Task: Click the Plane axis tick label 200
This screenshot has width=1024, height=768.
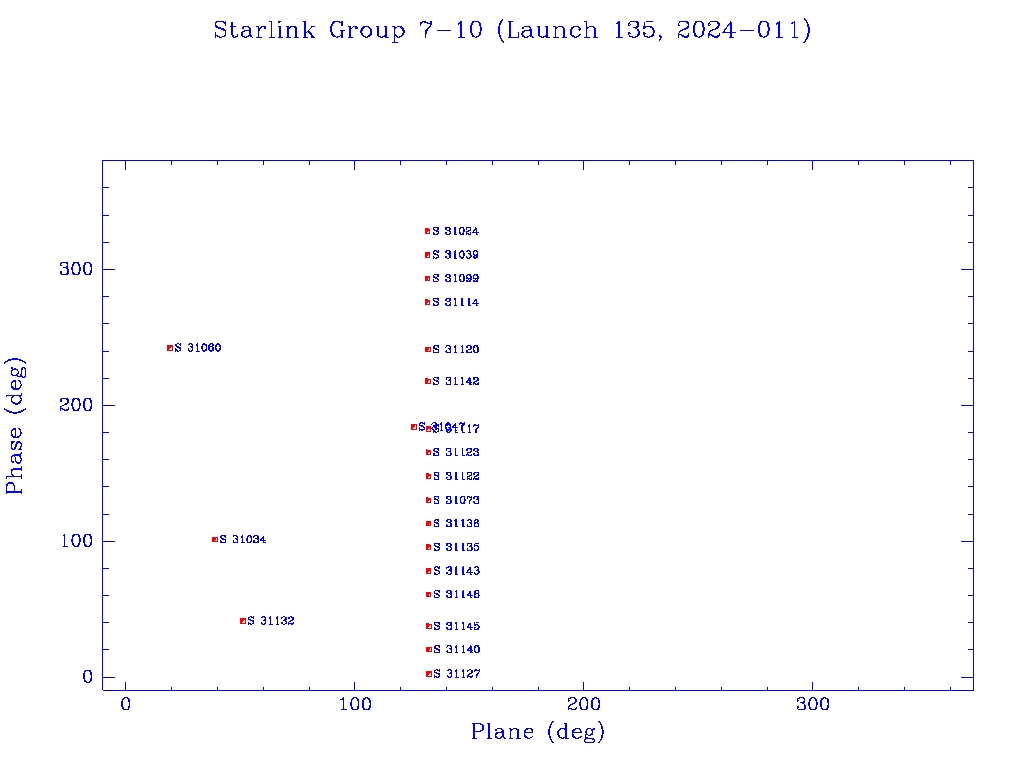Action: pyautogui.click(x=583, y=705)
